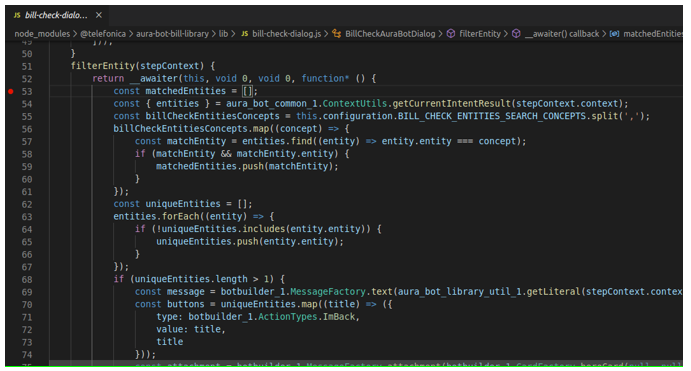
Task: Click 'entities.find' on line 57
Action: tap(276, 141)
